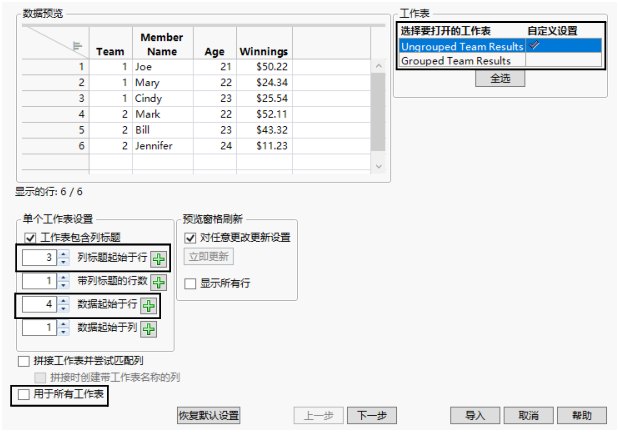Decrease 数据起始于行 spinner value
This screenshot has width=619, height=432.
[x=64, y=309]
